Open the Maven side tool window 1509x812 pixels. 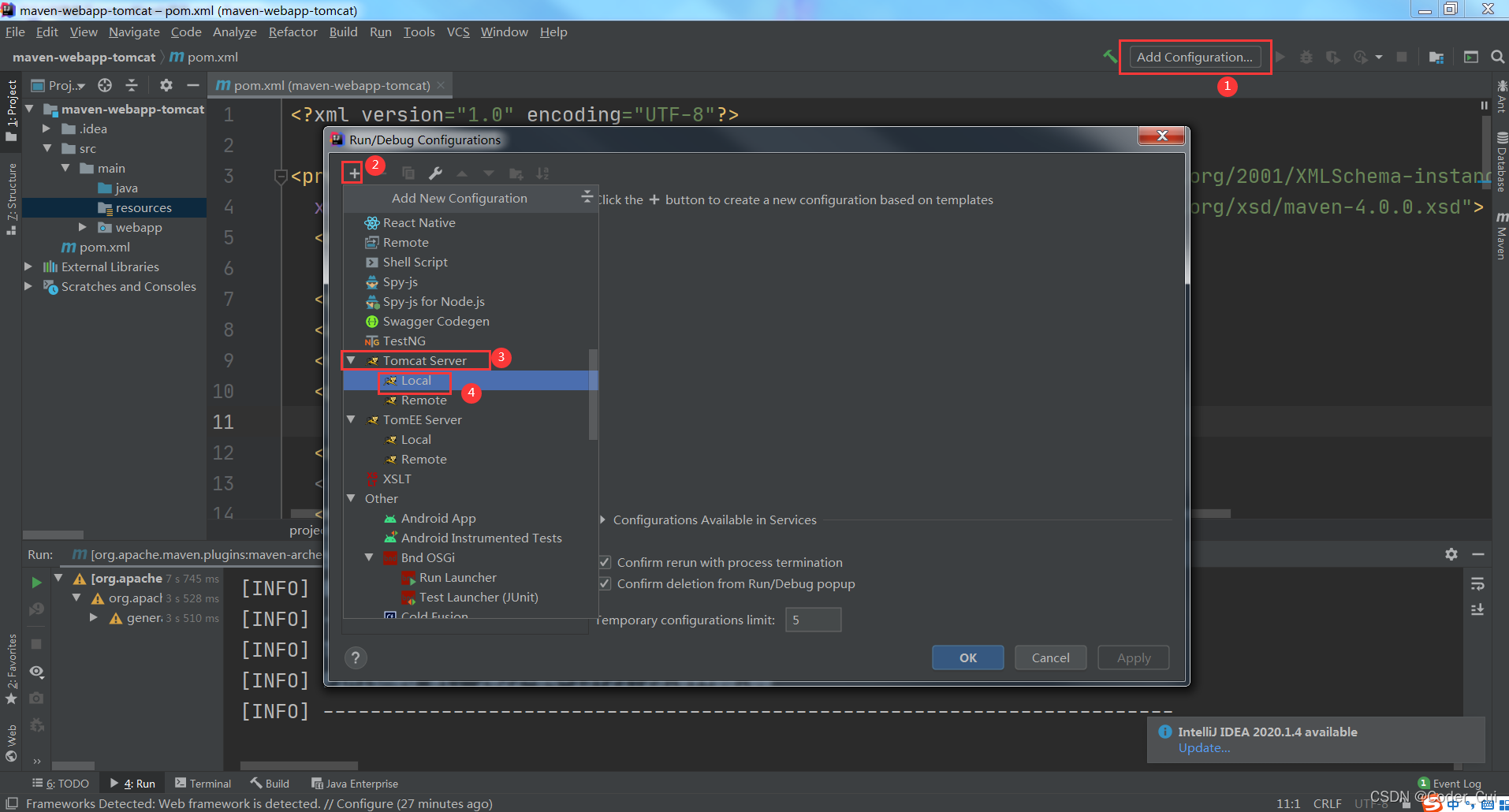pyautogui.click(x=1501, y=236)
